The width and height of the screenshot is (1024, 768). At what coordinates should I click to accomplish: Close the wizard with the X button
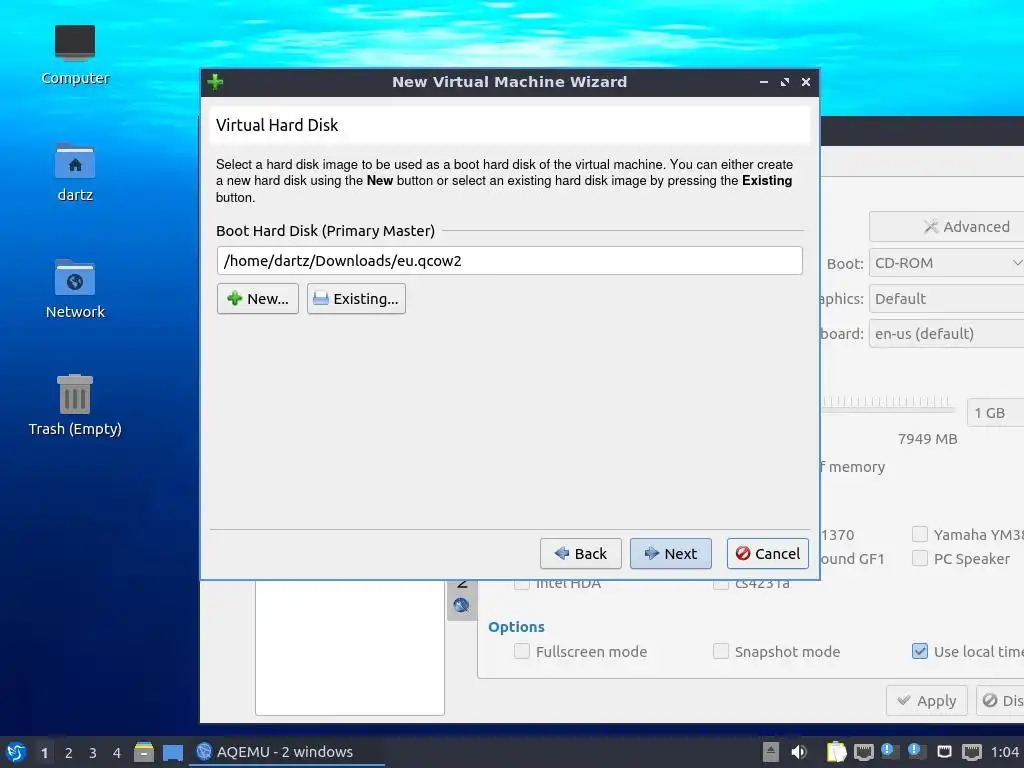pos(806,82)
